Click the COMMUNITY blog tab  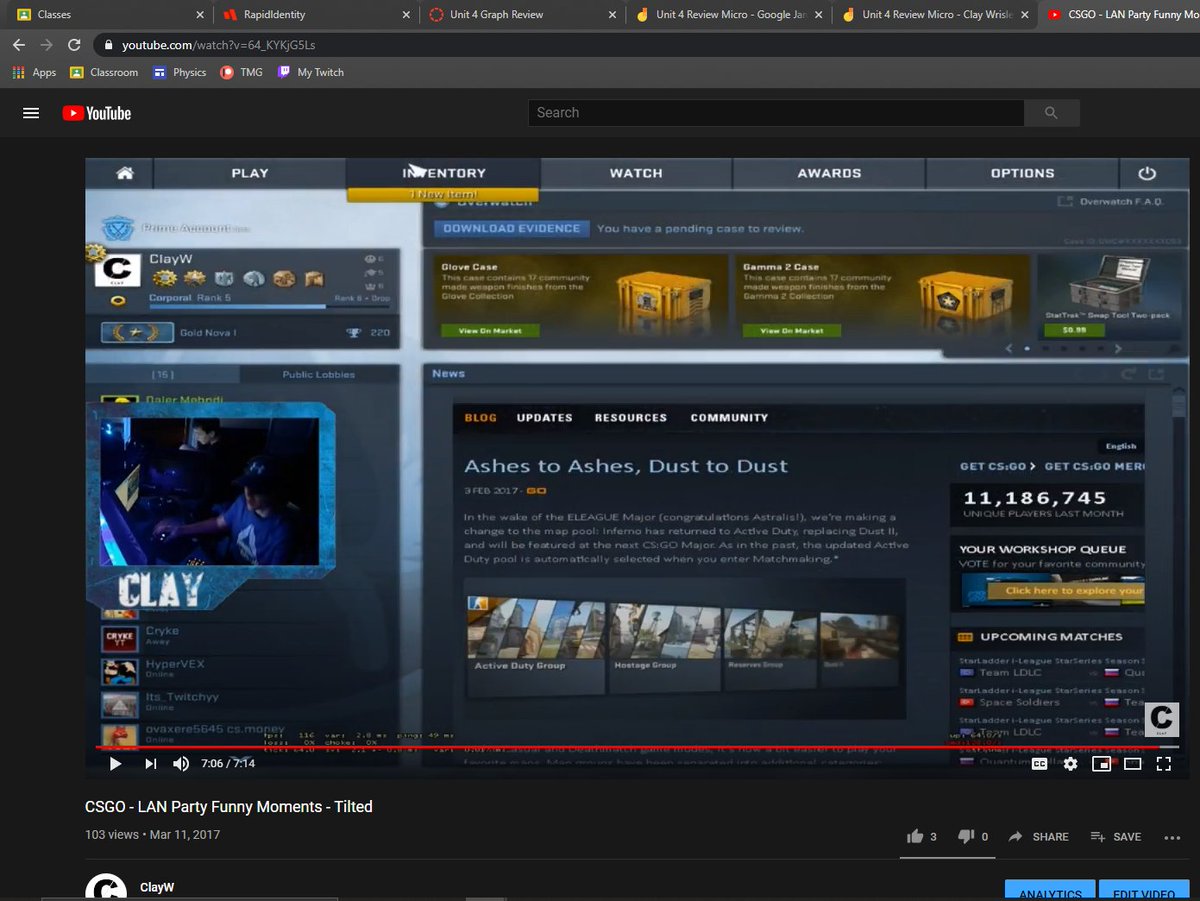pos(729,417)
